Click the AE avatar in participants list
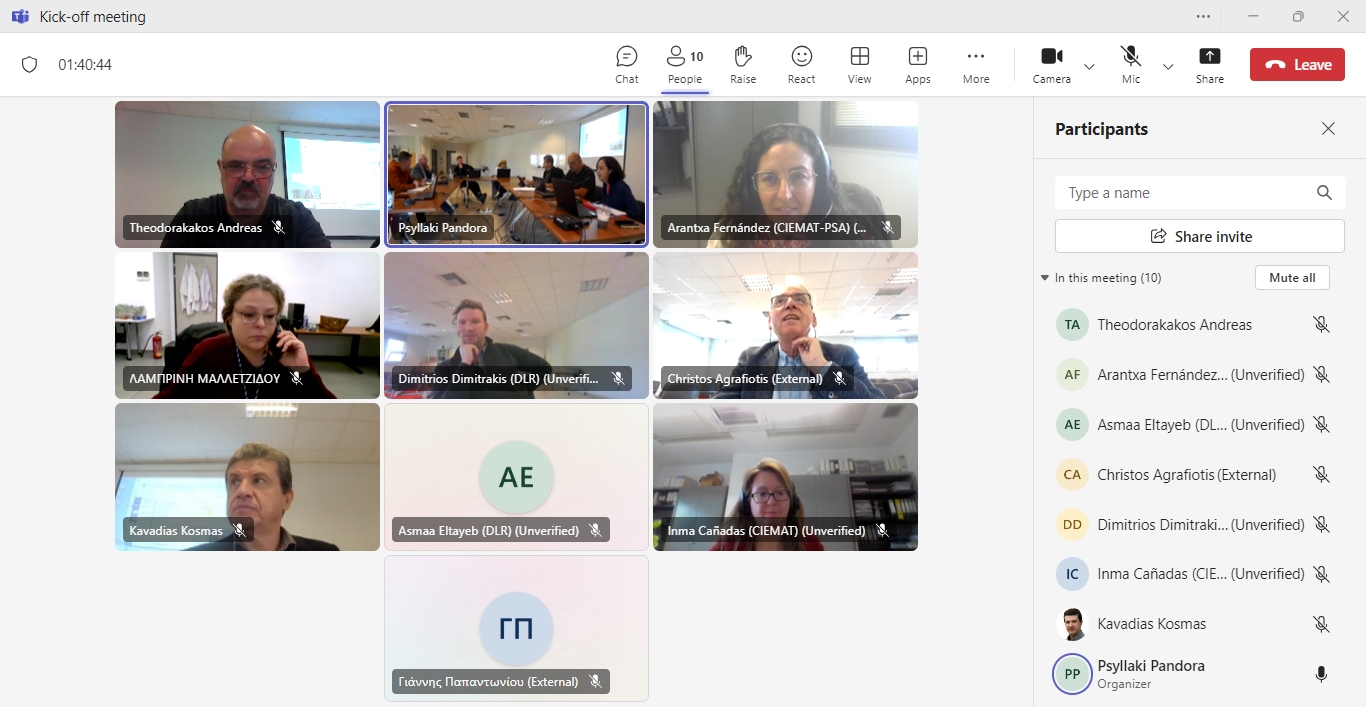The image size is (1366, 707). (1072, 425)
